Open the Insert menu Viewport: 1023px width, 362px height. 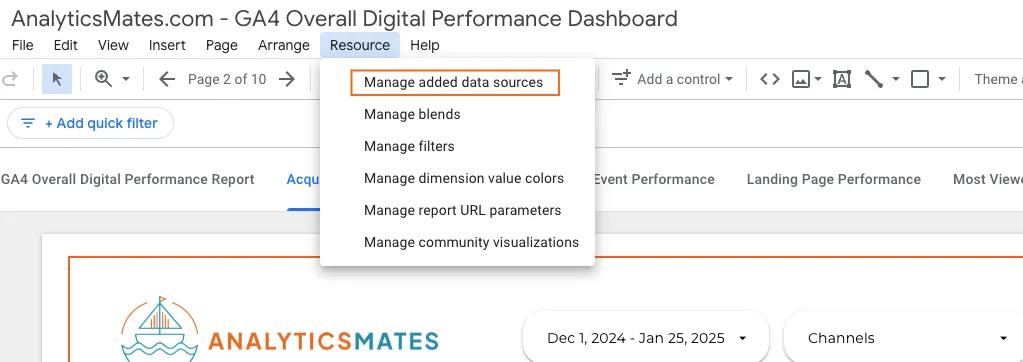167,45
